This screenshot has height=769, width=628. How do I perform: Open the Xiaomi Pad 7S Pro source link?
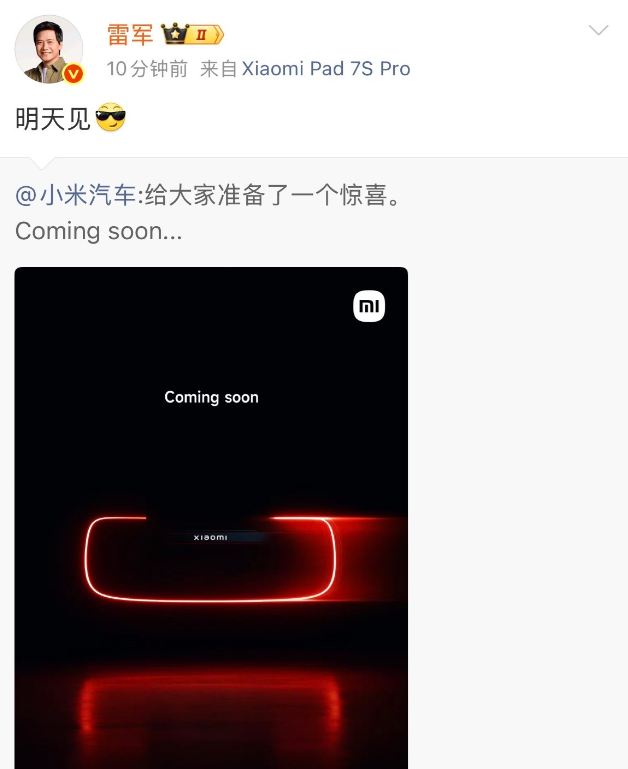tap(326, 69)
